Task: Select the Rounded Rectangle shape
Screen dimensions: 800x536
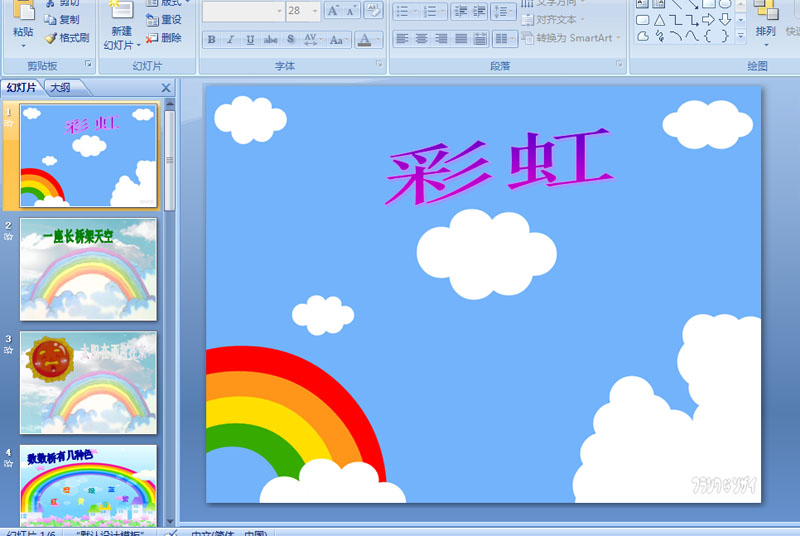Action: point(643,20)
